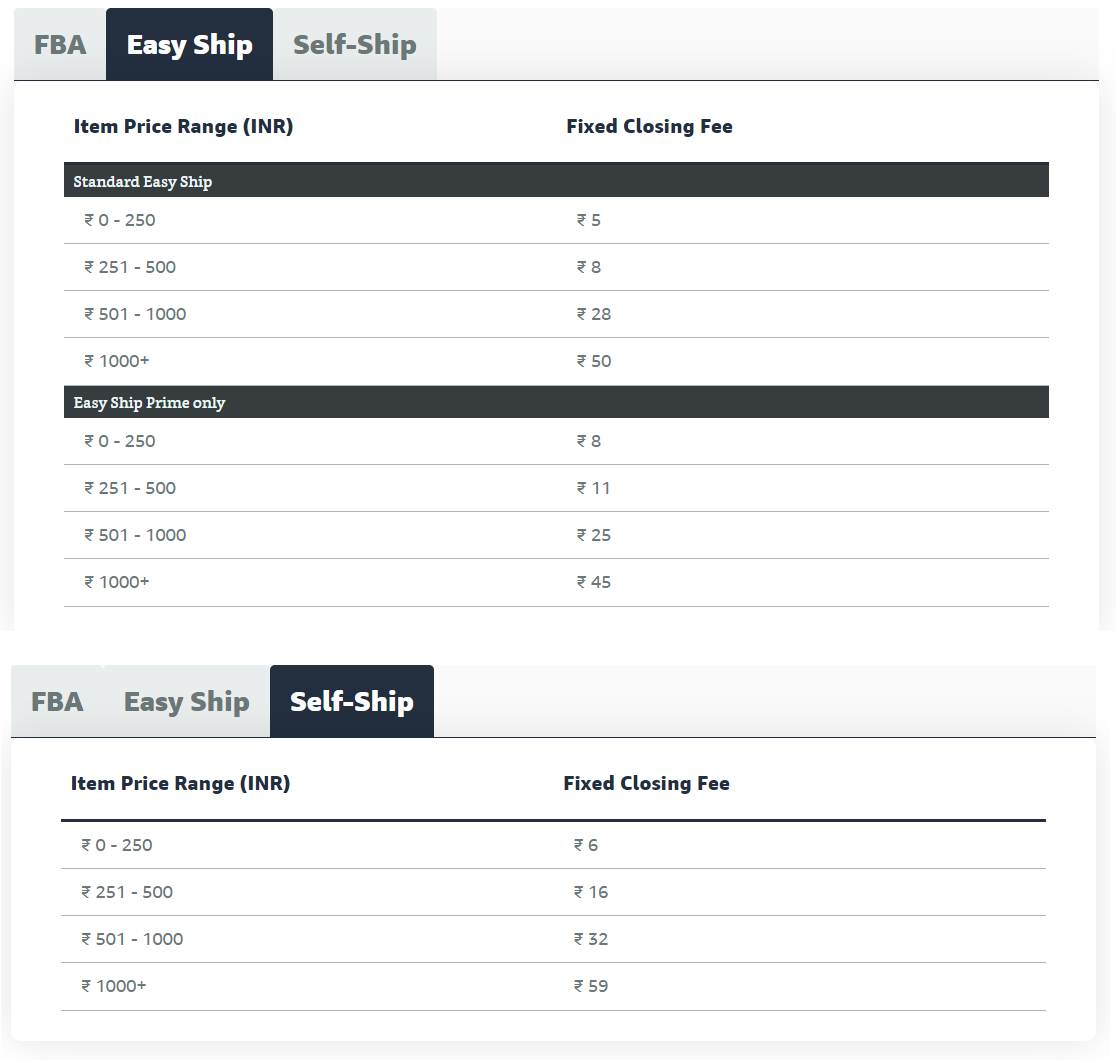Click the Standard Easy Ship section header
Viewport: 1116px width, 1060px height.
[556, 181]
